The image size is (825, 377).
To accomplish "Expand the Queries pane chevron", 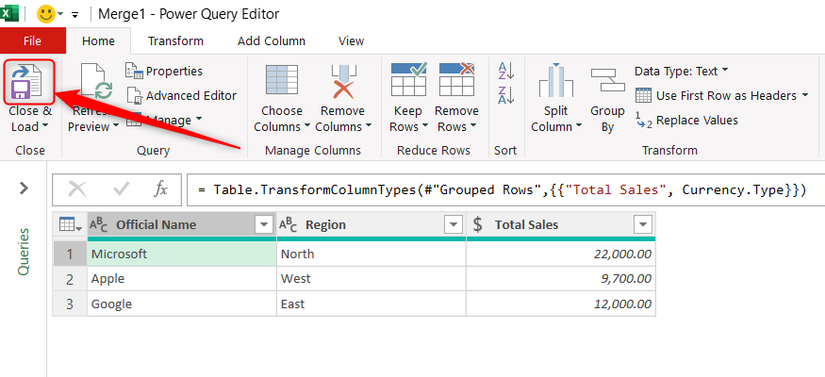I will click(x=24, y=188).
